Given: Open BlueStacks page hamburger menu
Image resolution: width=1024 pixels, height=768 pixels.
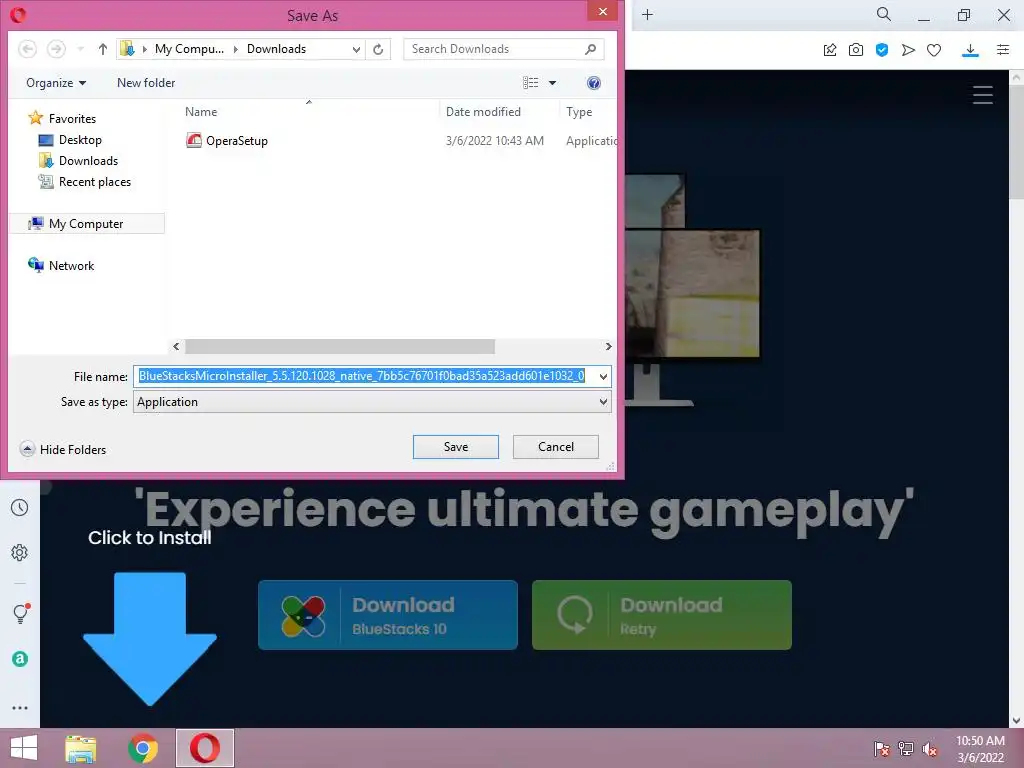Looking at the screenshot, I should click(982, 95).
